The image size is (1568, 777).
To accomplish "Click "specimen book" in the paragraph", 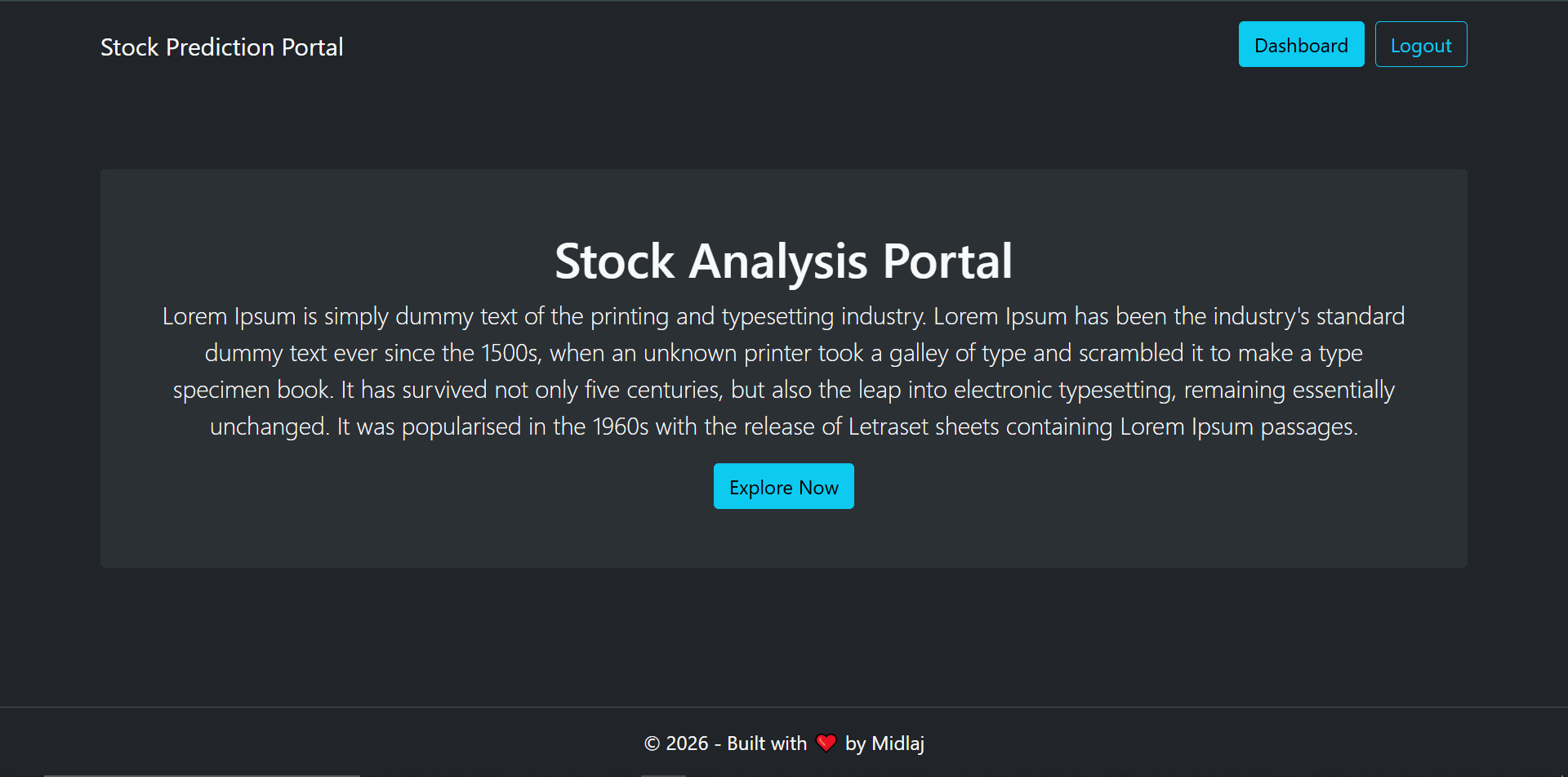I will 252,390.
